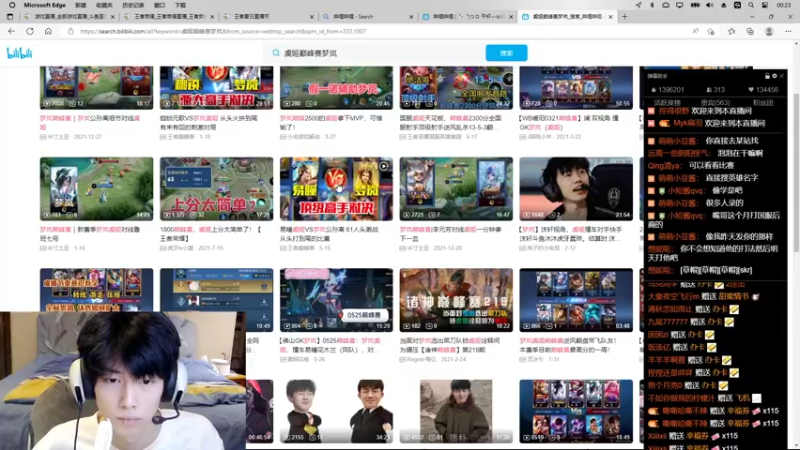800x450 pixels.
Task: Add this page to favorites star icon
Action: (711, 31)
